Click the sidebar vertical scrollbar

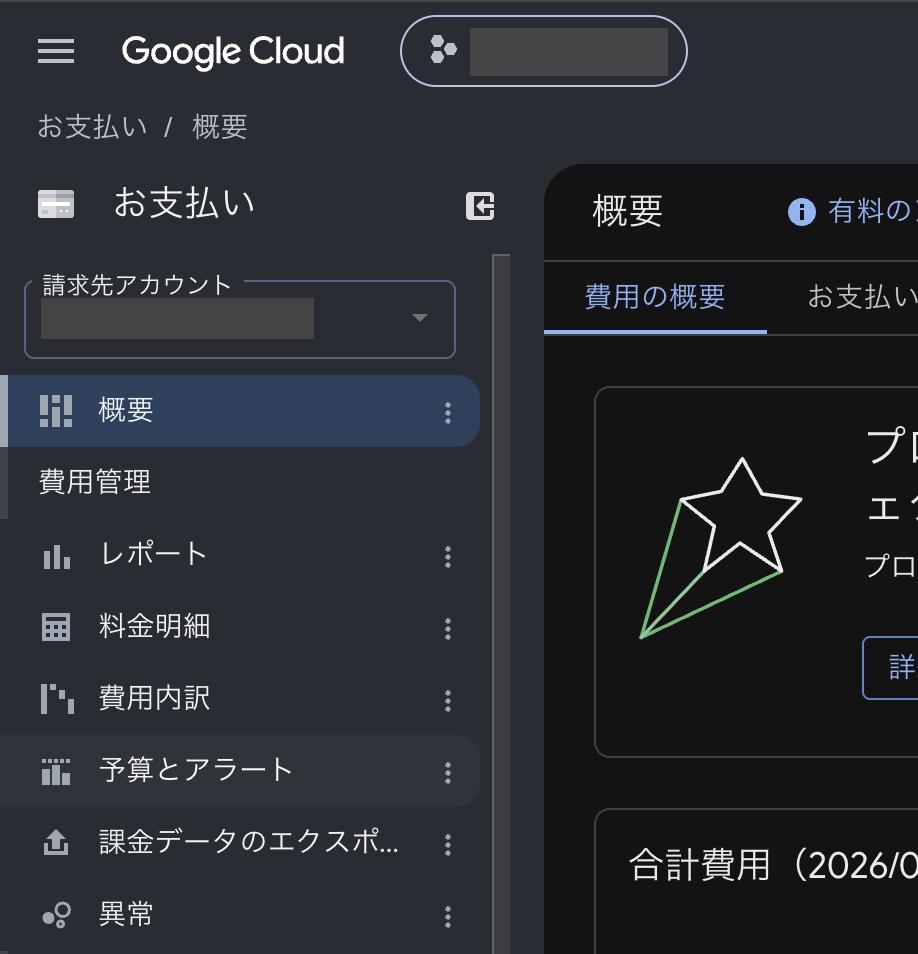501,604
